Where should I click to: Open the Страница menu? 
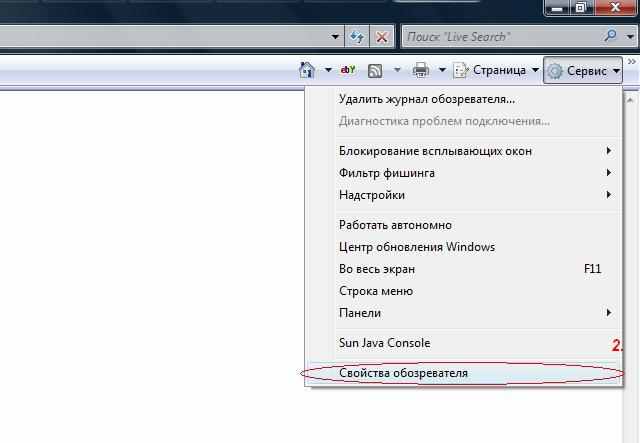point(496,71)
